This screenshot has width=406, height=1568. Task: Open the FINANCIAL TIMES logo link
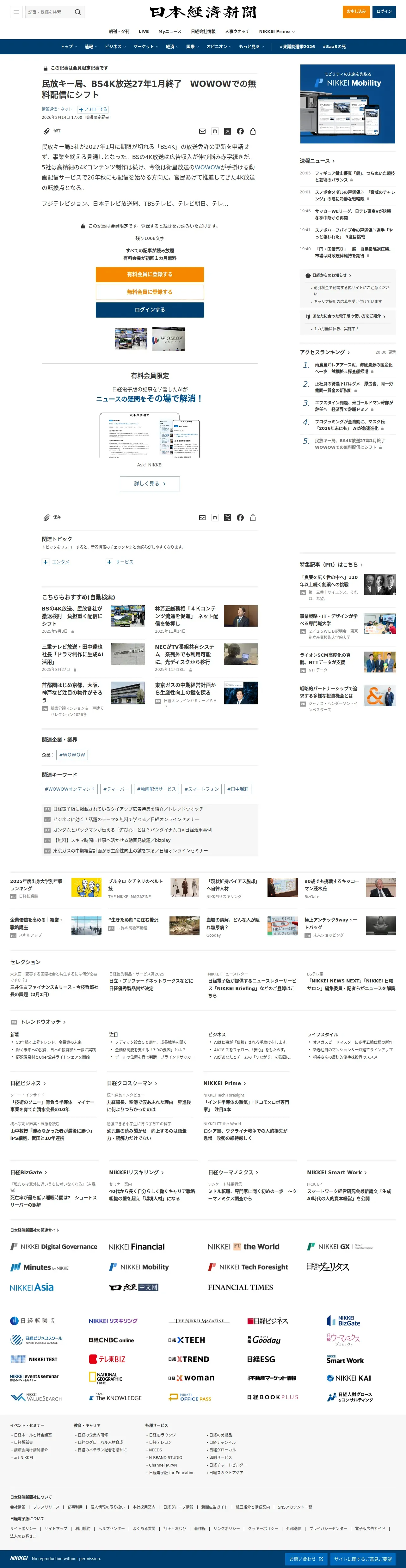tap(240, 1287)
